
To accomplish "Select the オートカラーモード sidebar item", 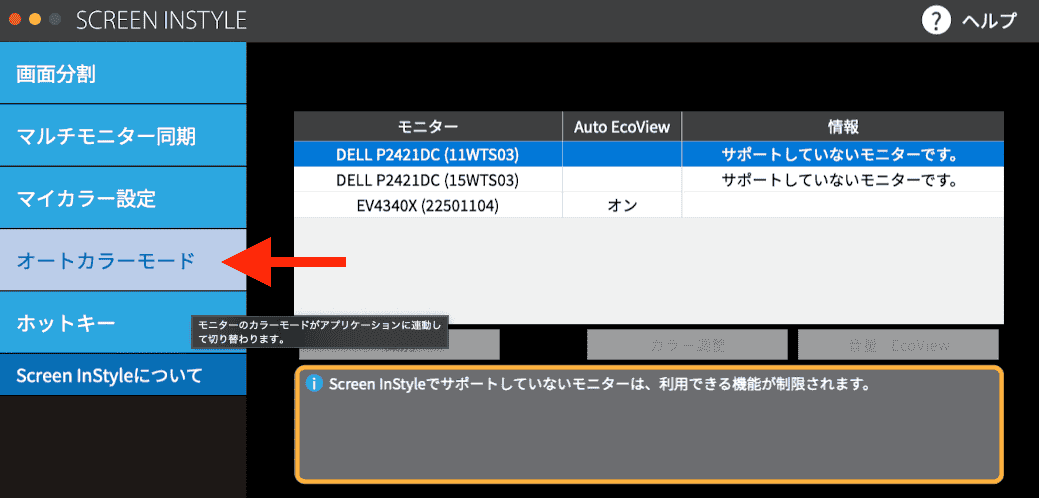I will 123,260.
